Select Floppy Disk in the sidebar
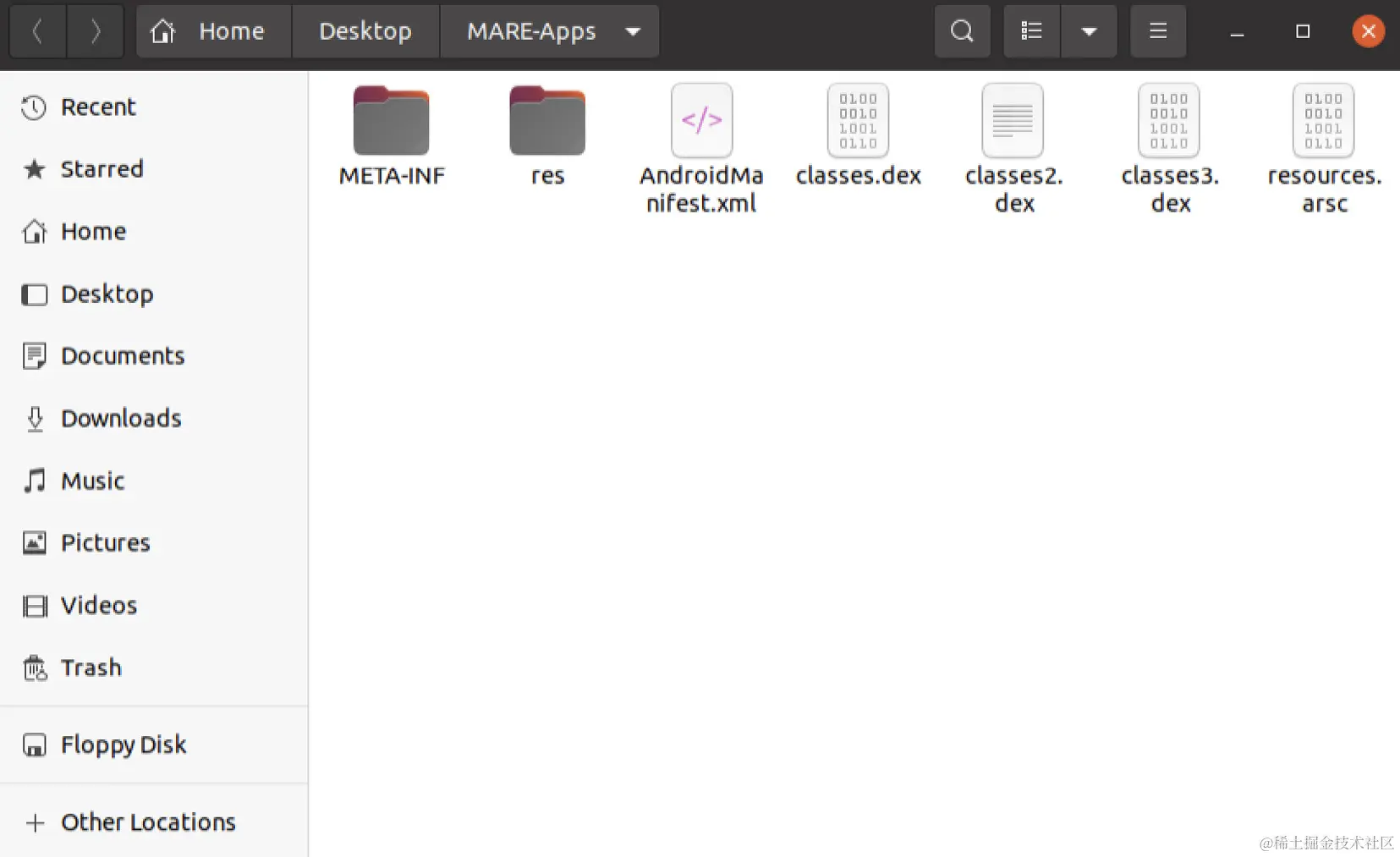 (x=154, y=745)
